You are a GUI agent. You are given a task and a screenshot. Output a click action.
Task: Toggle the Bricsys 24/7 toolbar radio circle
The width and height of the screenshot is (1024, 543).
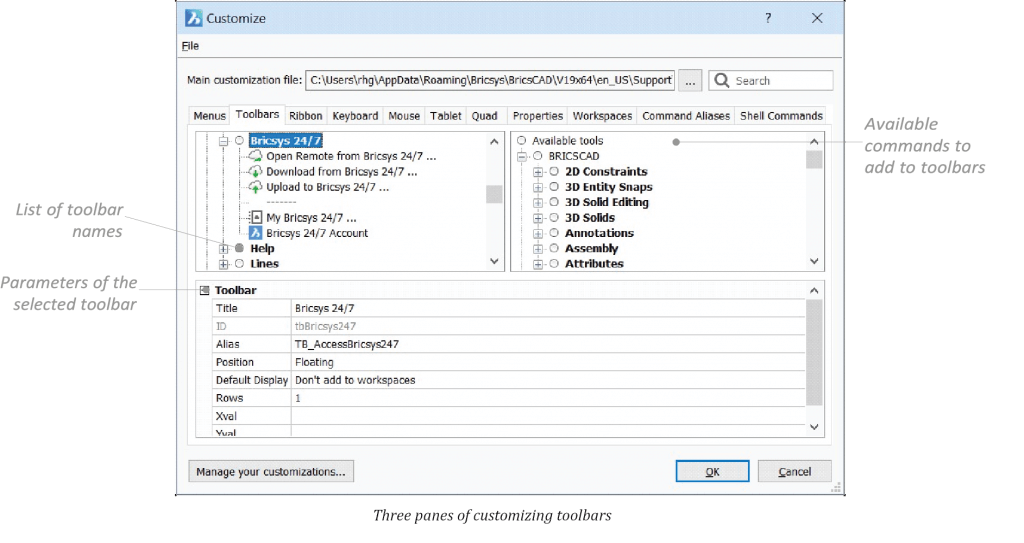tap(240, 140)
